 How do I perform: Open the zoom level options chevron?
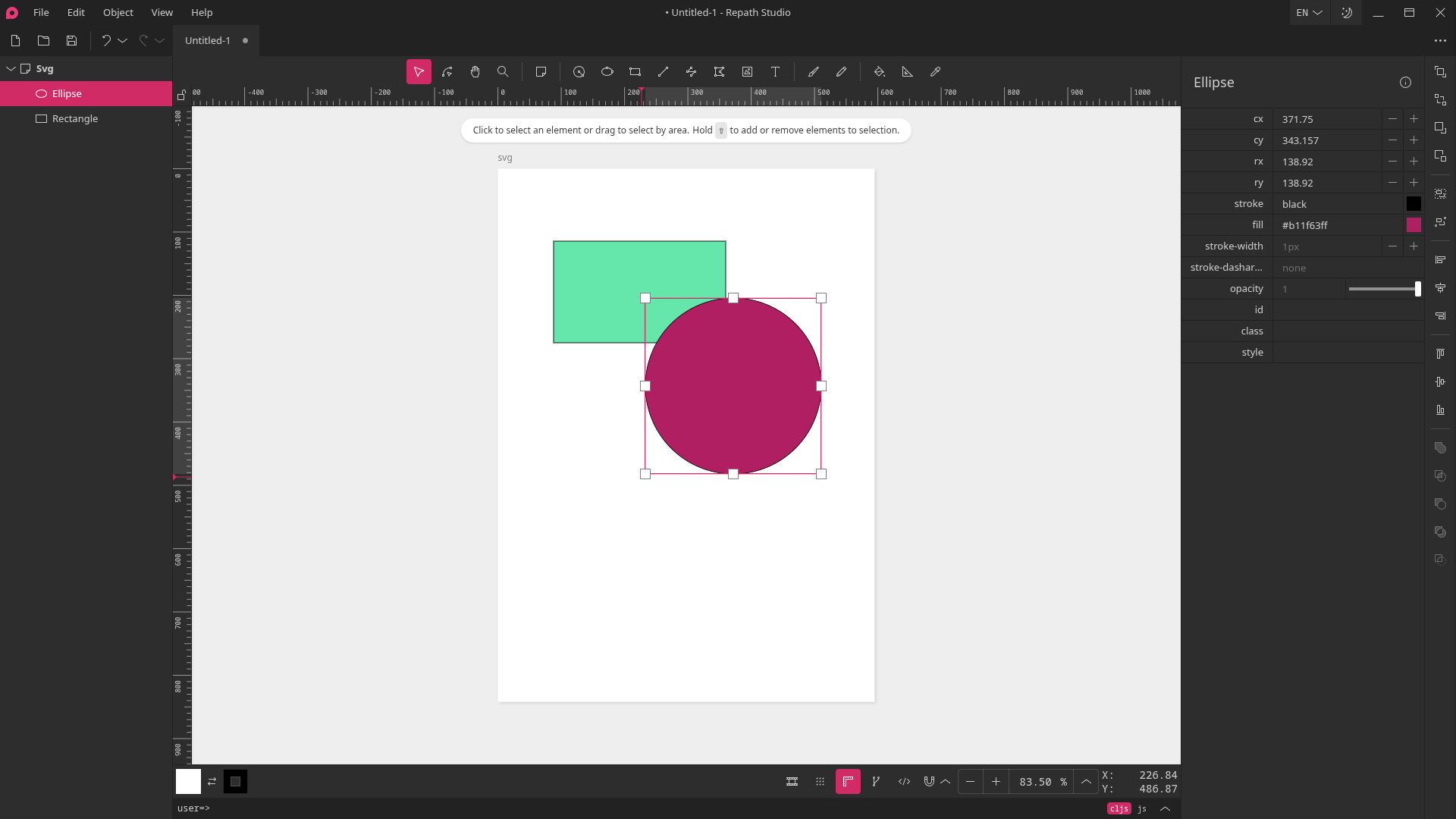point(1086,782)
